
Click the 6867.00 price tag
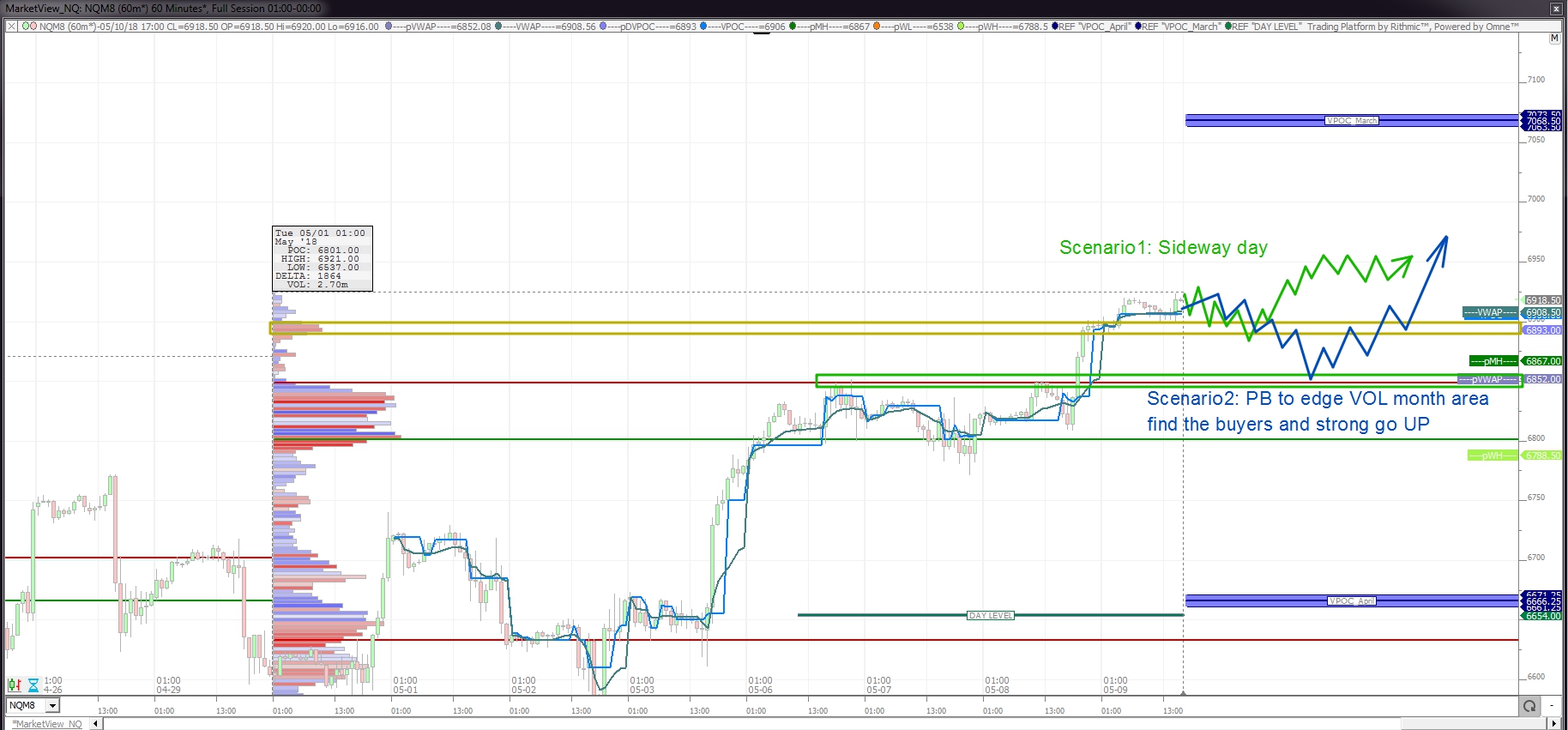point(1542,361)
